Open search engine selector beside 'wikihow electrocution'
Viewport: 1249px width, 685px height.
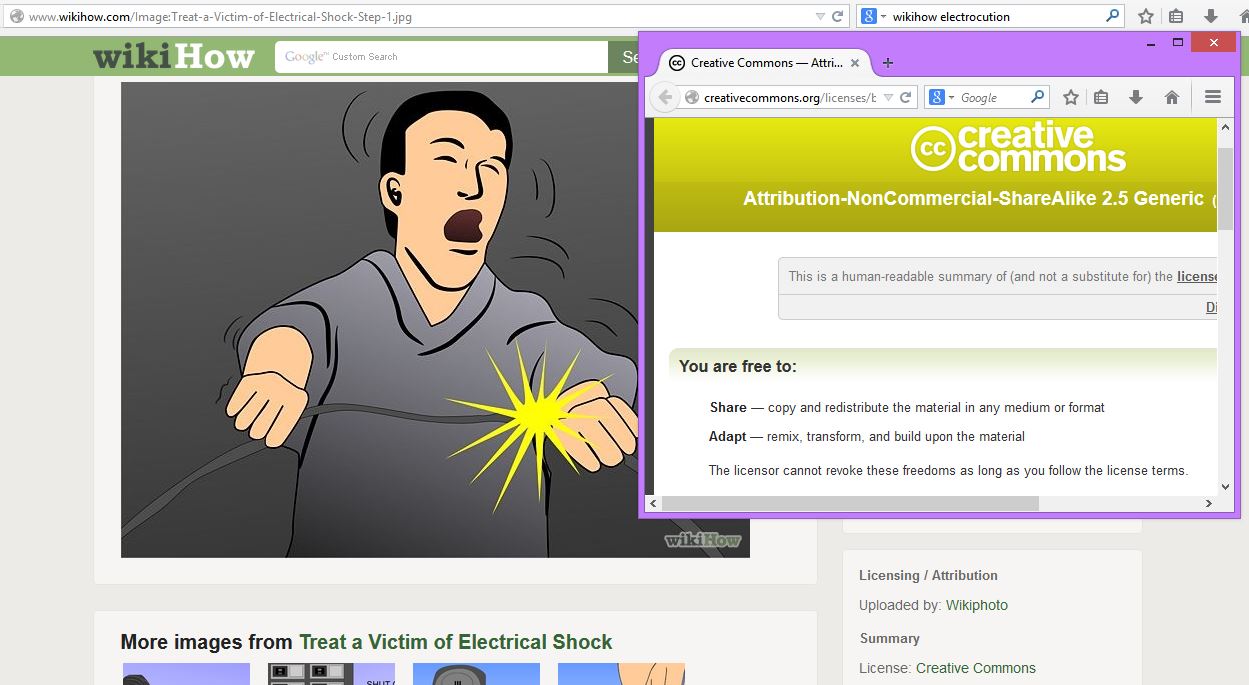coord(874,16)
